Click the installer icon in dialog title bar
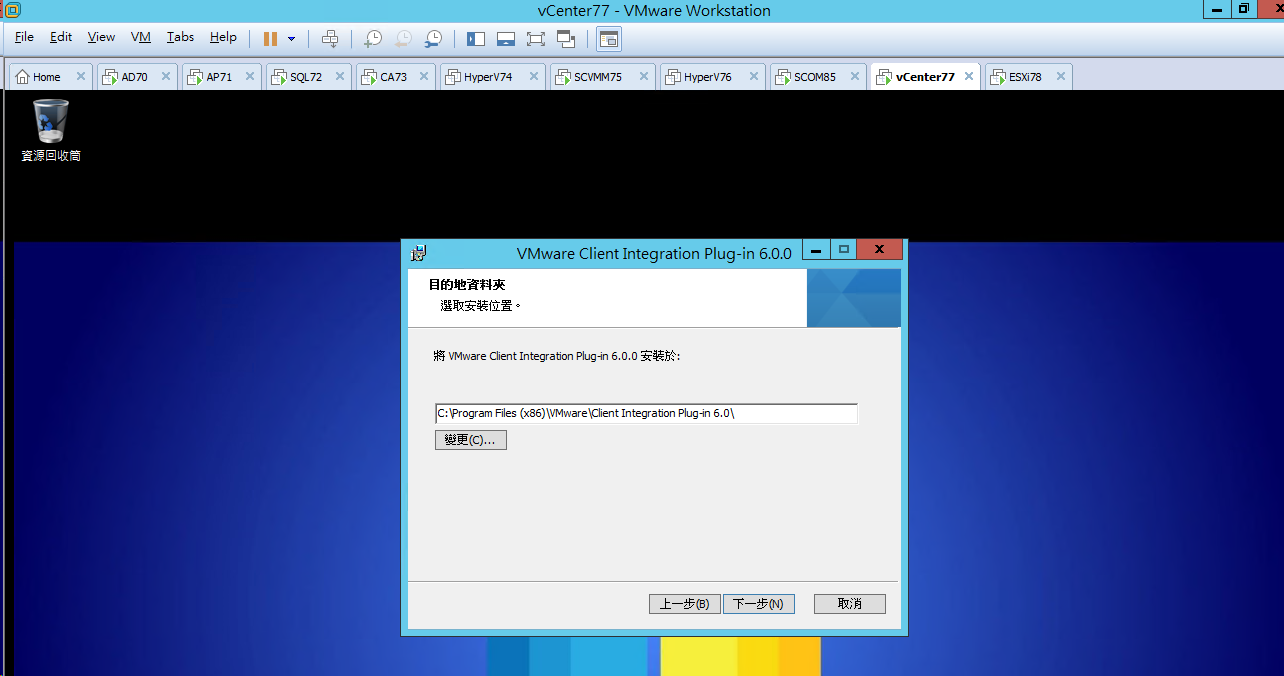 click(419, 253)
